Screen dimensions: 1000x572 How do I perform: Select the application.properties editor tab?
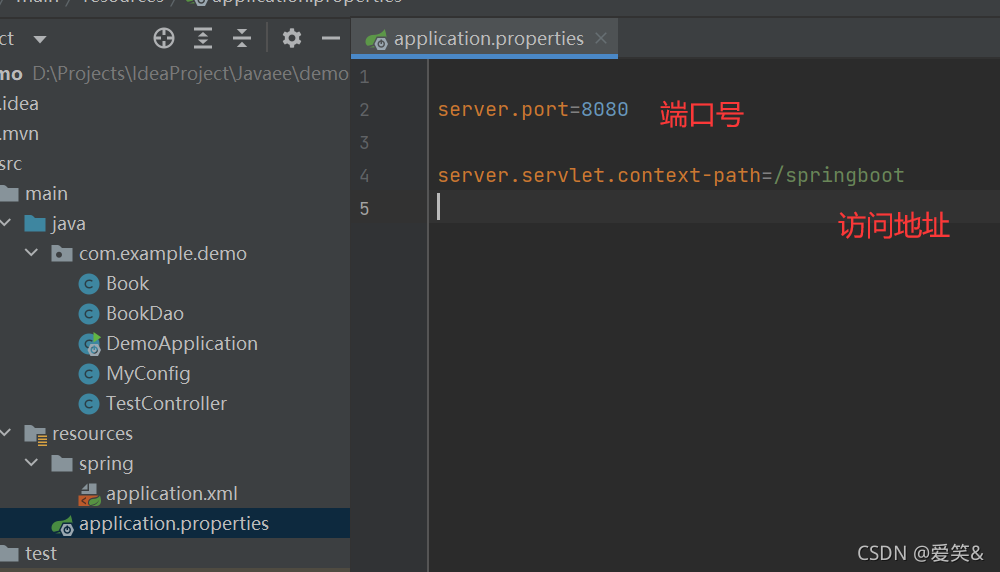(488, 39)
